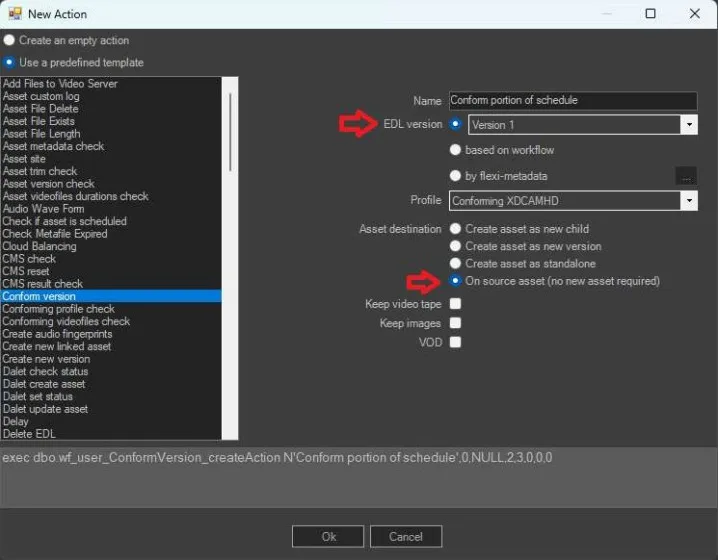Select 'Audio Wave Form' template in list
This screenshot has height=560, width=718.
pyautogui.click(x=42, y=209)
